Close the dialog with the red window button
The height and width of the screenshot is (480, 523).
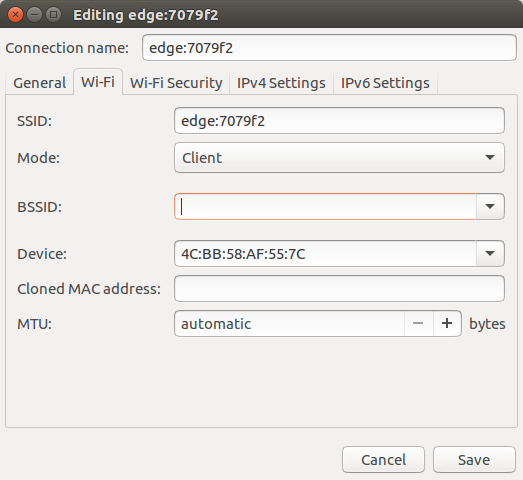(15, 15)
